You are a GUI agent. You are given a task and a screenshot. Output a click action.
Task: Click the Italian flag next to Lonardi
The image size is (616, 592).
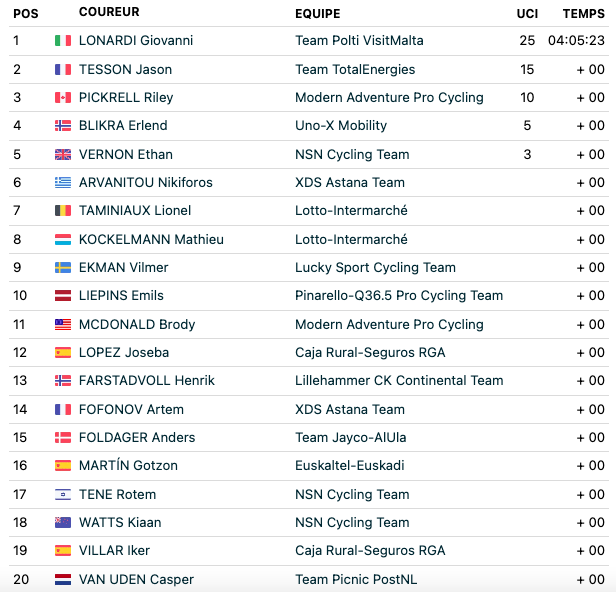pyautogui.click(x=63, y=40)
